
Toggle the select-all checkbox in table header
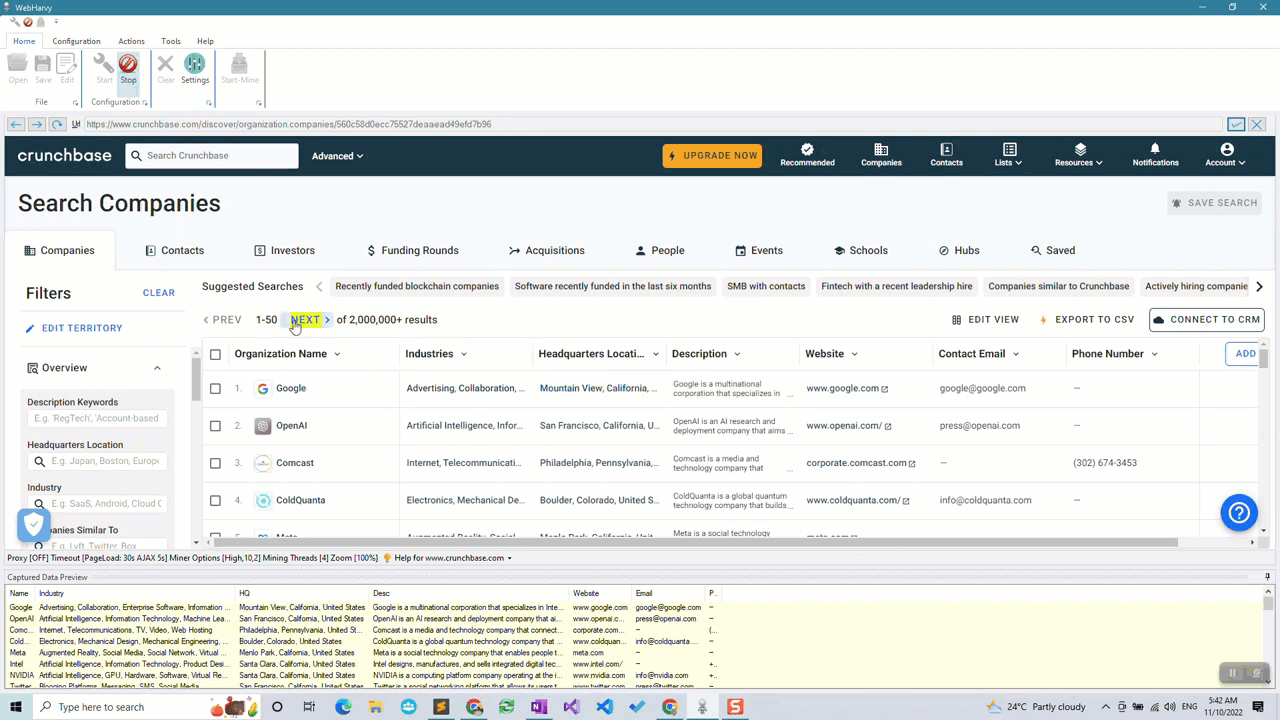[x=215, y=354]
